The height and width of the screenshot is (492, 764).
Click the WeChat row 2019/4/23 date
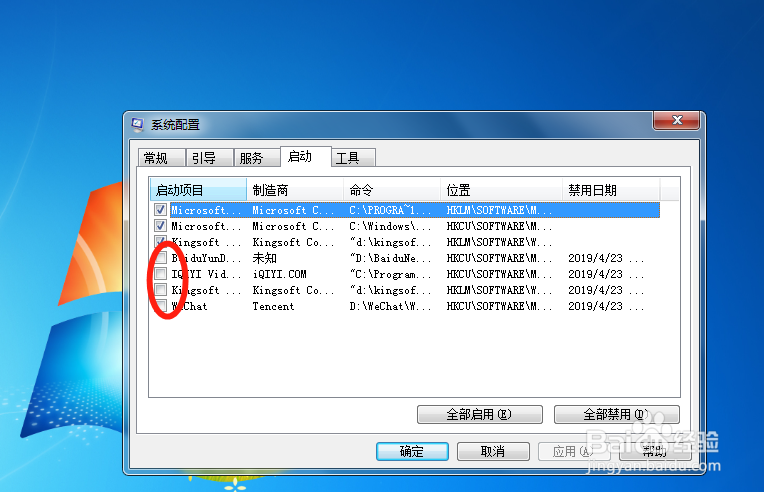point(606,306)
